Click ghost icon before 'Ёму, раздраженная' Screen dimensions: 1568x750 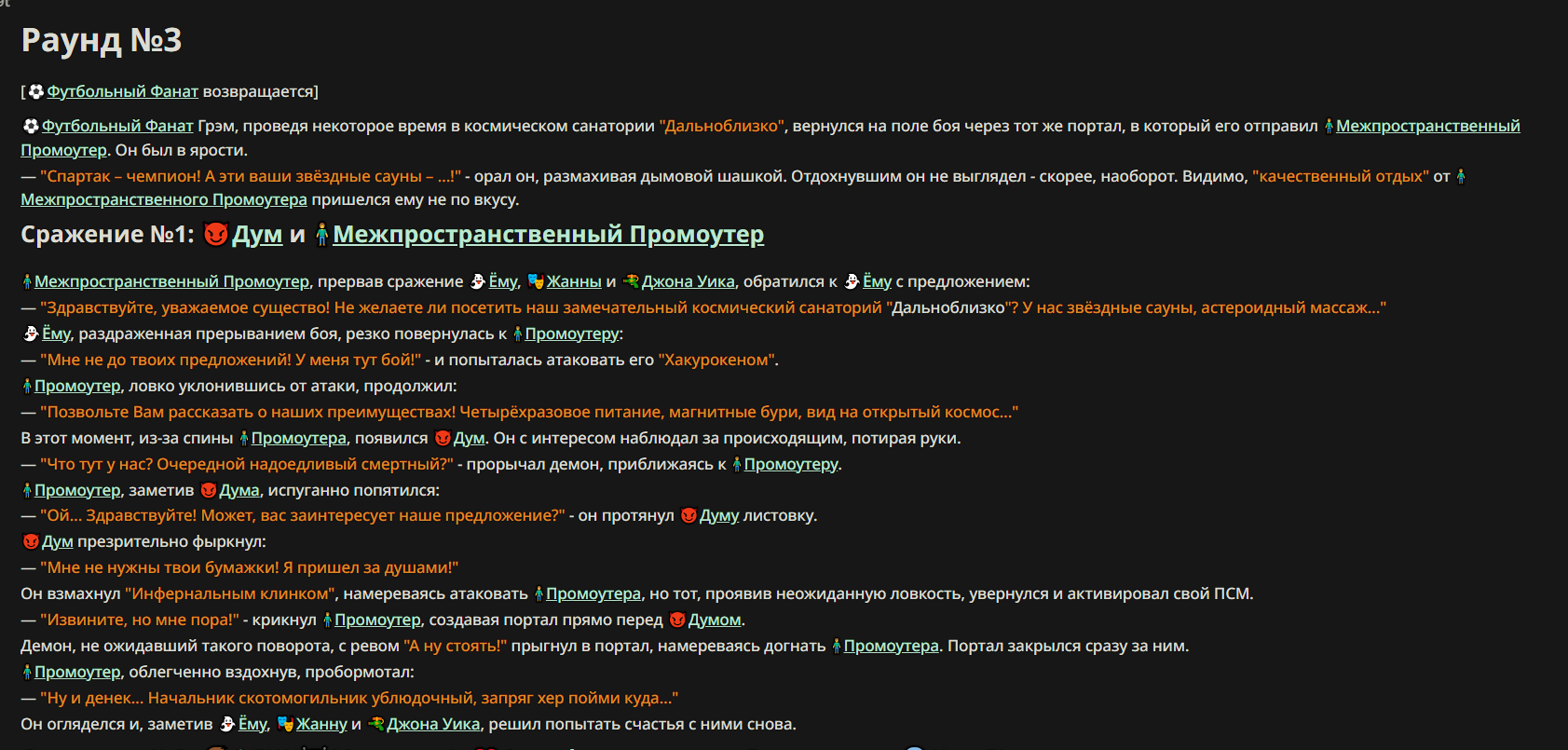tap(31, 334)
